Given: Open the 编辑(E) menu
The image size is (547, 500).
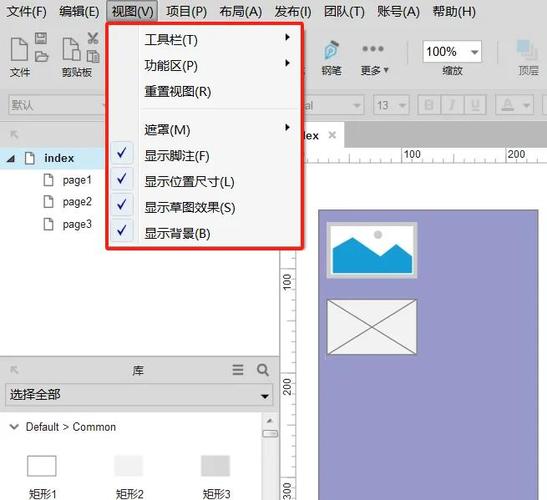Looking at the screenshot, I should [x=79, y=12].
